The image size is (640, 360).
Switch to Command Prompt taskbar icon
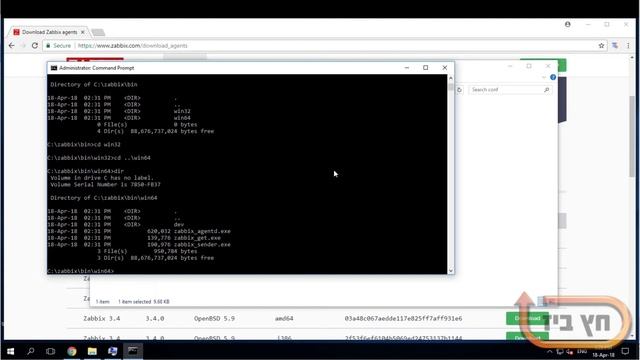point(133,351)
